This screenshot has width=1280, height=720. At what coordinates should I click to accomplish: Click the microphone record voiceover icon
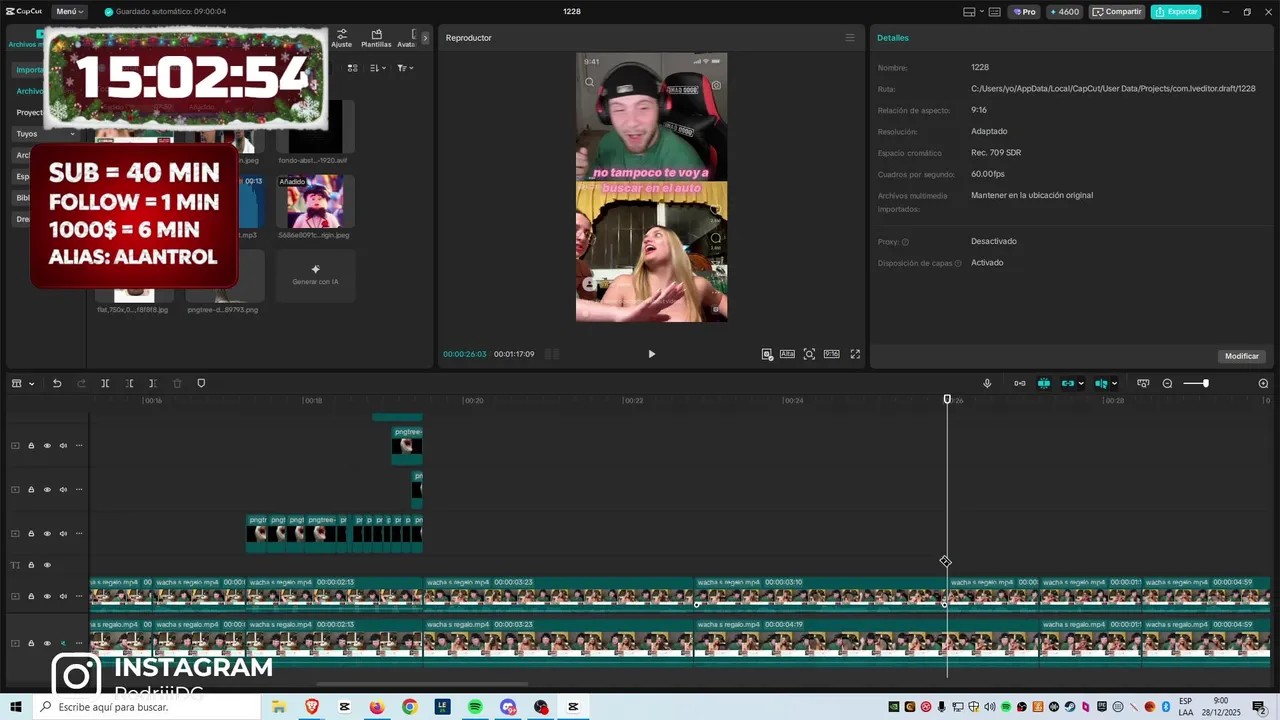pyautogui.click(x=987, y=383)
